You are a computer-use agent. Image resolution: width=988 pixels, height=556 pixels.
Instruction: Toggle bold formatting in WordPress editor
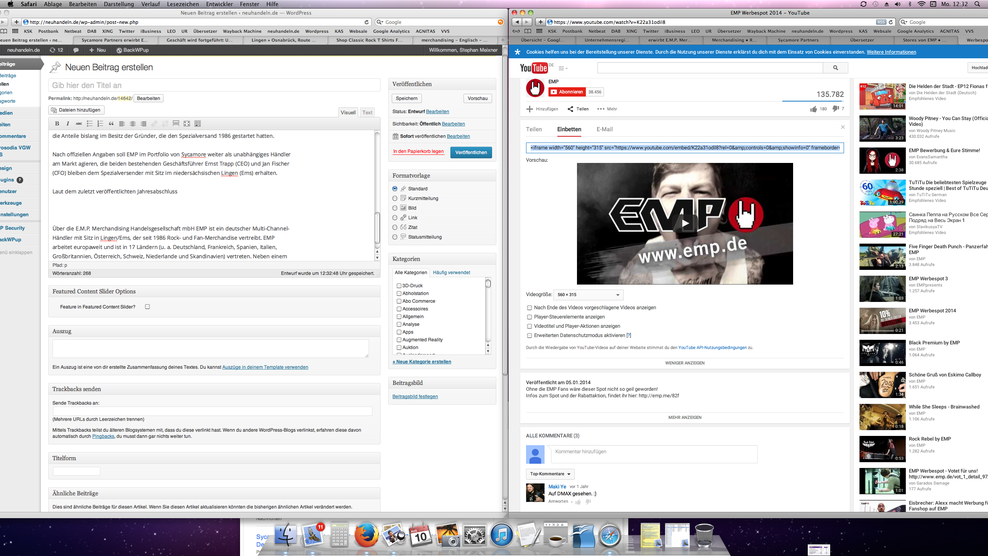(x=57, y=124)
